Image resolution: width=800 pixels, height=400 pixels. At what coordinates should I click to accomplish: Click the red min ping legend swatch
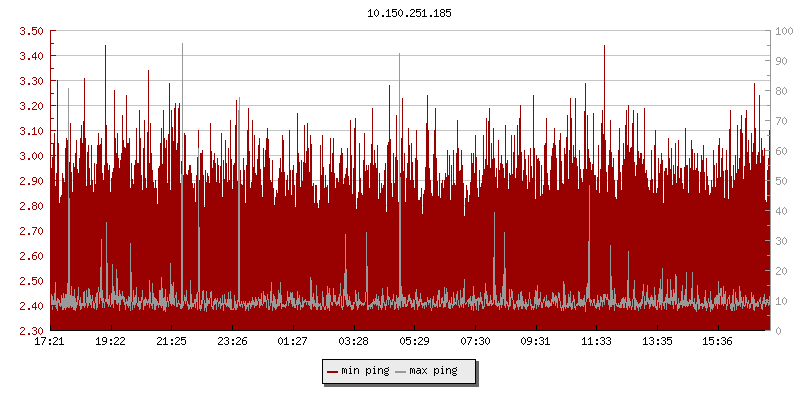click(333, 371)
